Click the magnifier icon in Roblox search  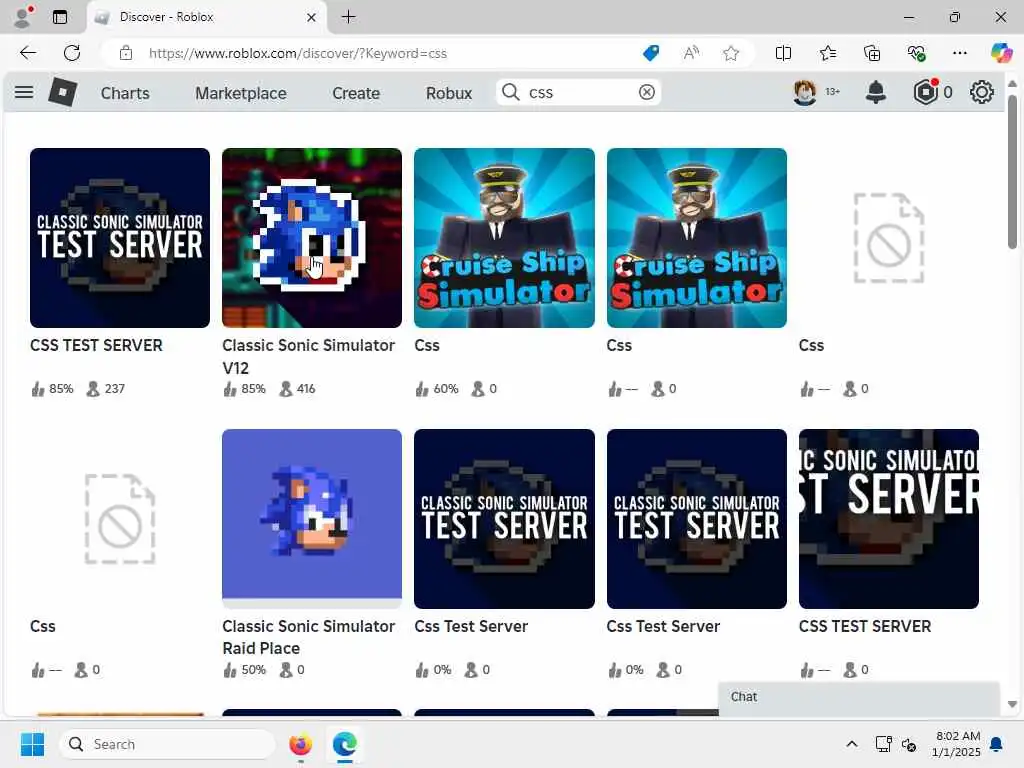pos(511,92)
